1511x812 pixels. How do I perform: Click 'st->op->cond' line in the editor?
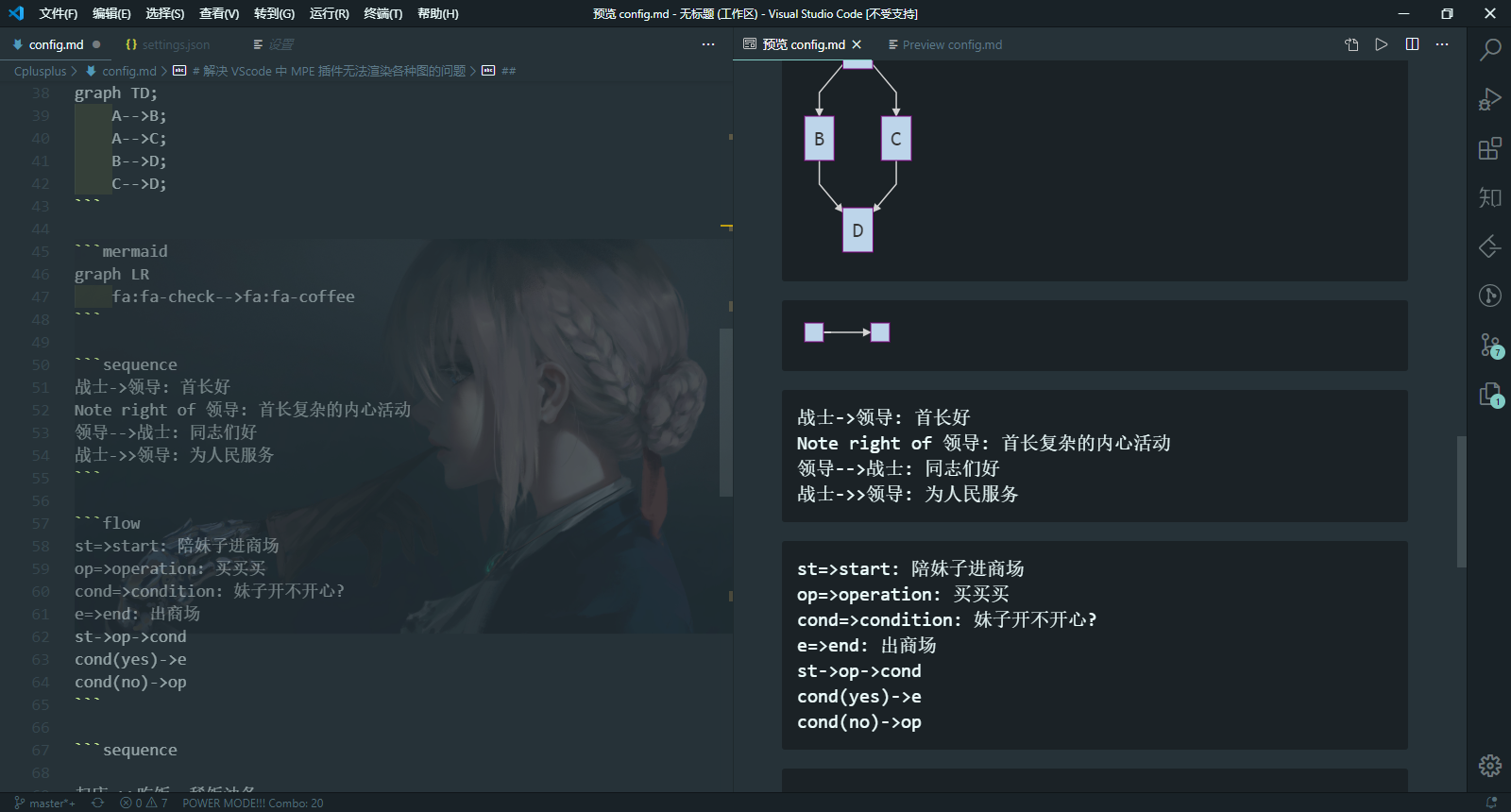click(x=130, y=636)
